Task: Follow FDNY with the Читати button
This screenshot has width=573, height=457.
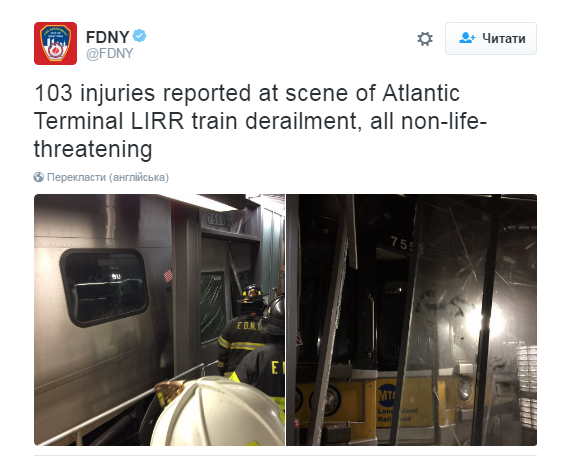Action: (491, 38)
